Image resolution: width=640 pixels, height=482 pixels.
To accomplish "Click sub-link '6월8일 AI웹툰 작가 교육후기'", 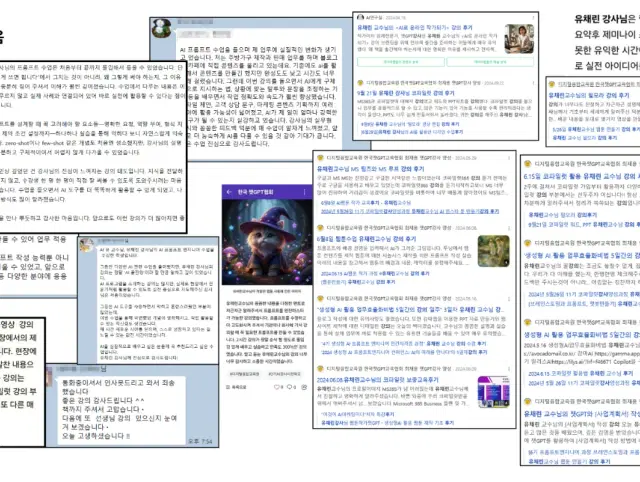I will 366,203.
